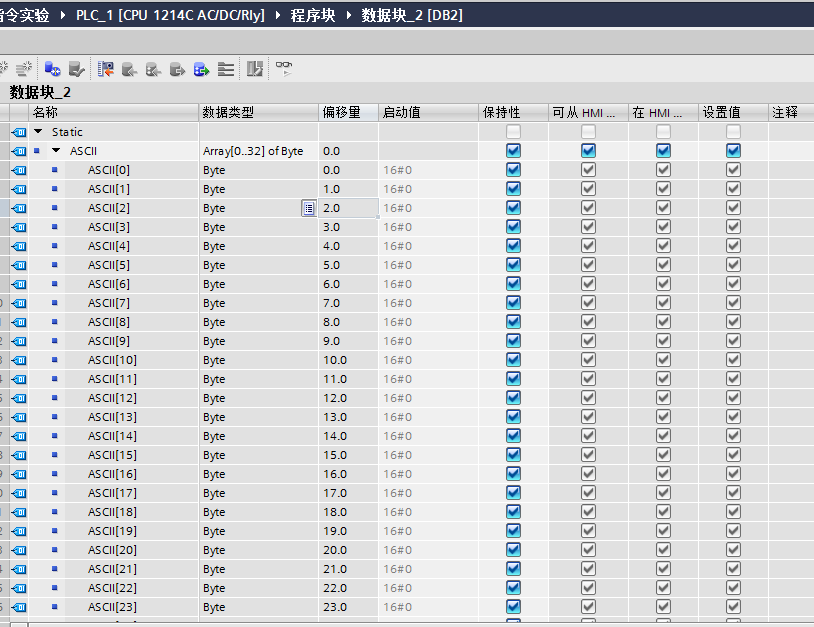
Task: Click grey database with left arrow icon
Action: 129,69
